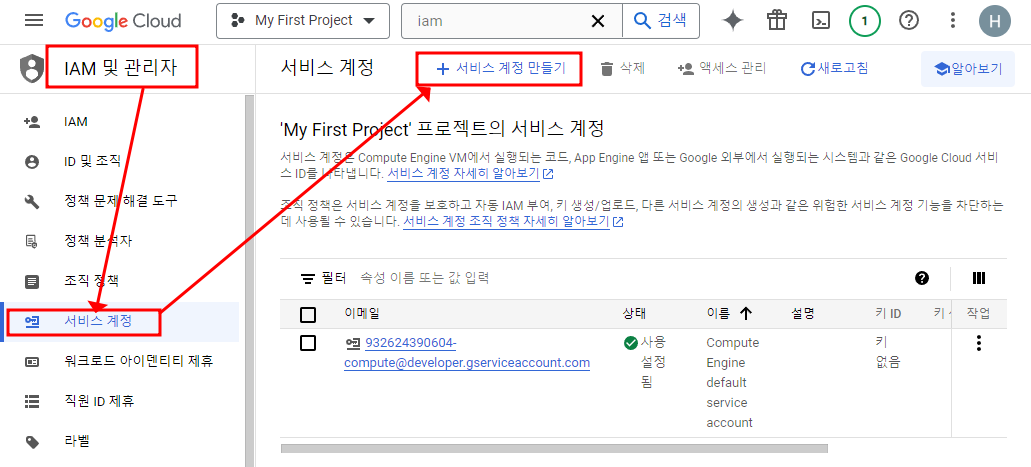Click the ID 및 조직 person icon
The width and height of the screenshot is (1031, 467).
[32, 162]
